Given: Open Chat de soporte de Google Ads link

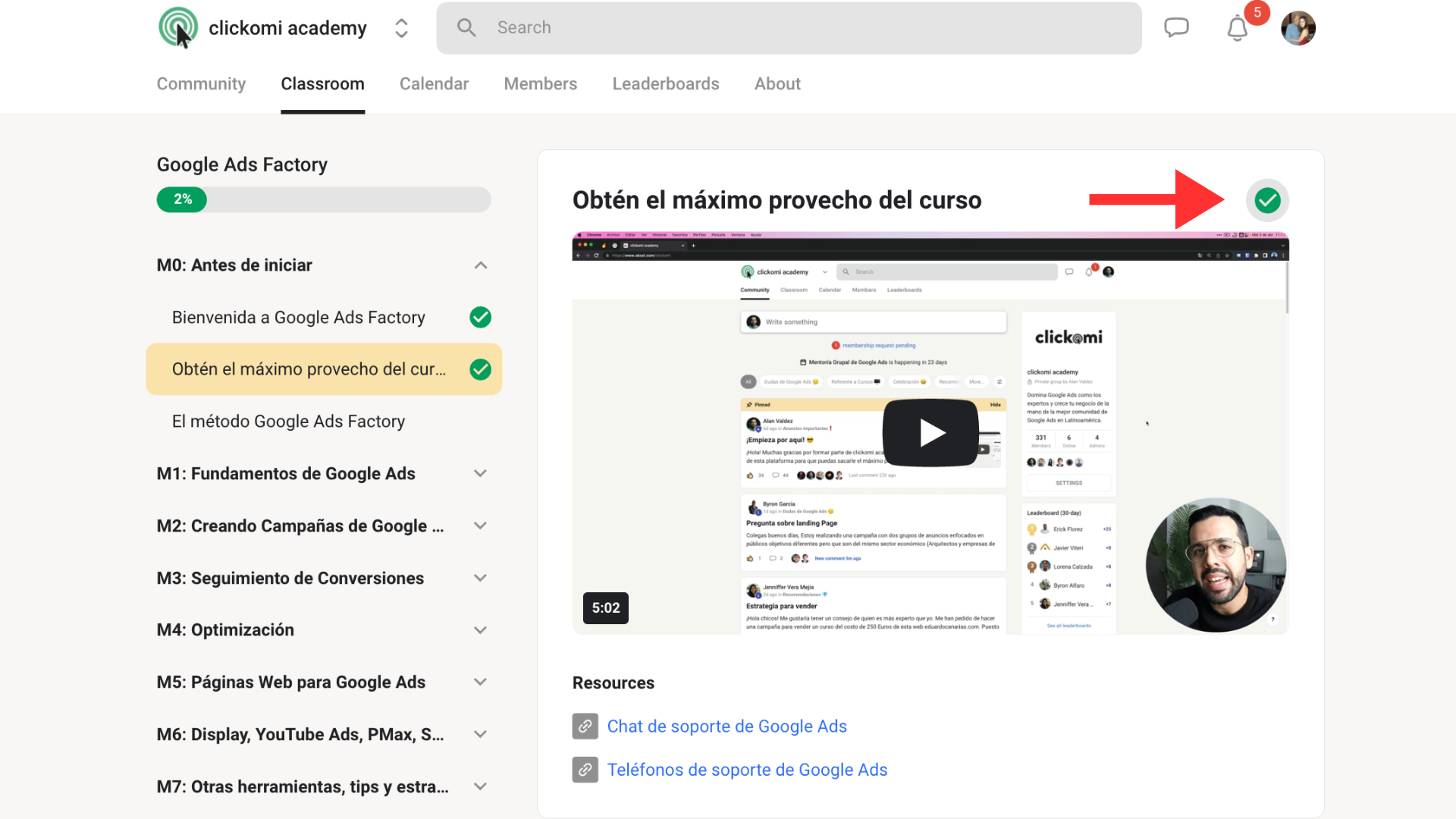Looking at the screenshot, I should 726,726.
